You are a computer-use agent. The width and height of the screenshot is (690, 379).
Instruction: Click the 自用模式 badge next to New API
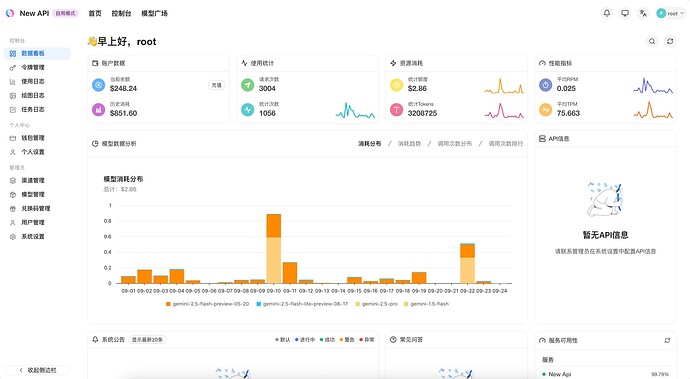point(65,13)
